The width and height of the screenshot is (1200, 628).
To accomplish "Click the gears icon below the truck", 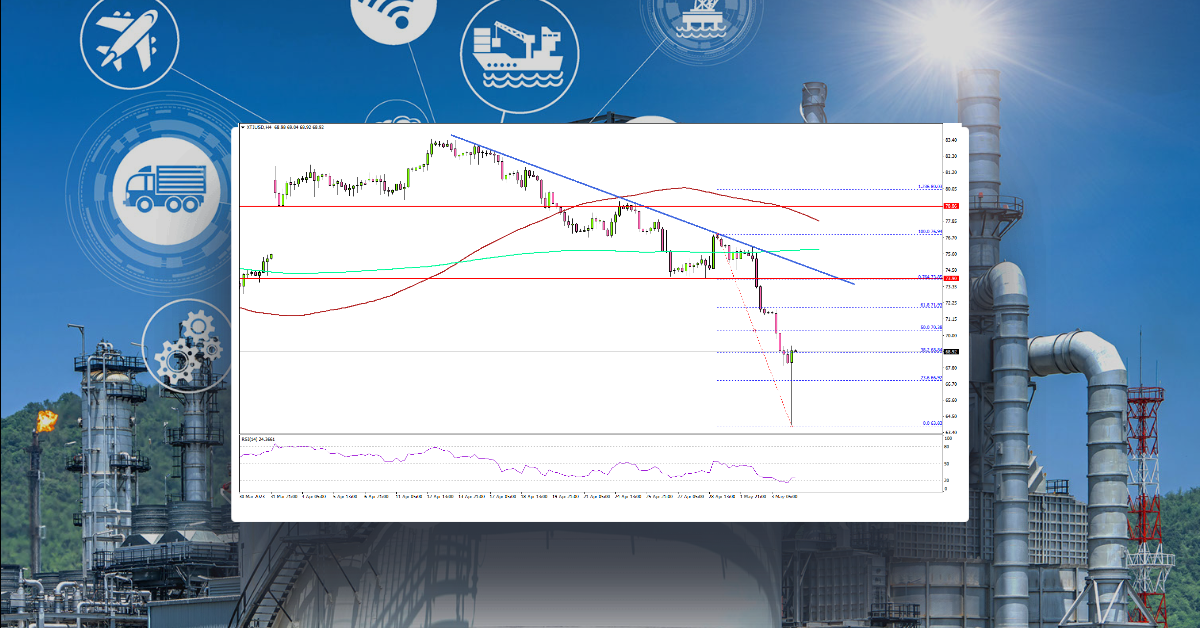I will click(x=185, y=348).
